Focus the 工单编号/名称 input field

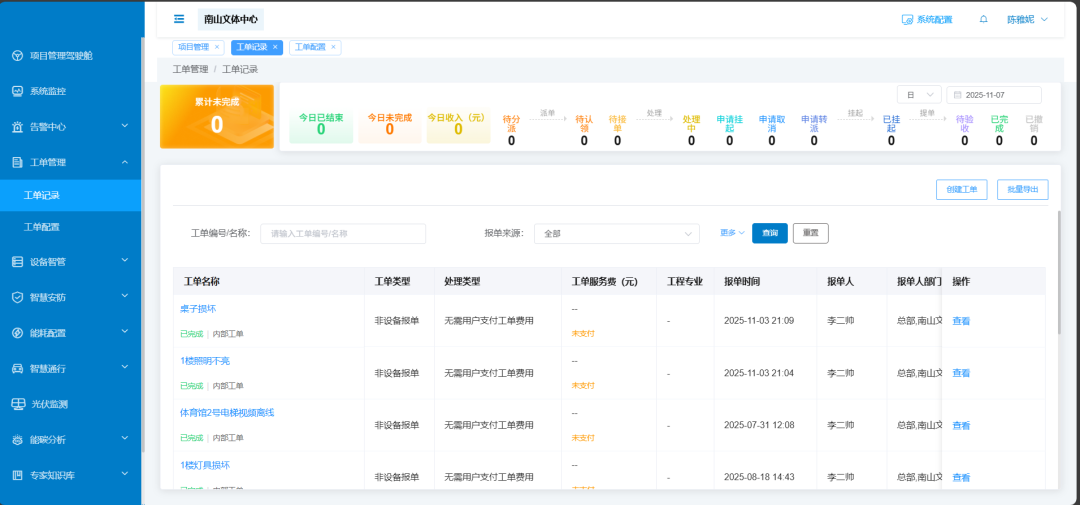(x=343, y=234)
